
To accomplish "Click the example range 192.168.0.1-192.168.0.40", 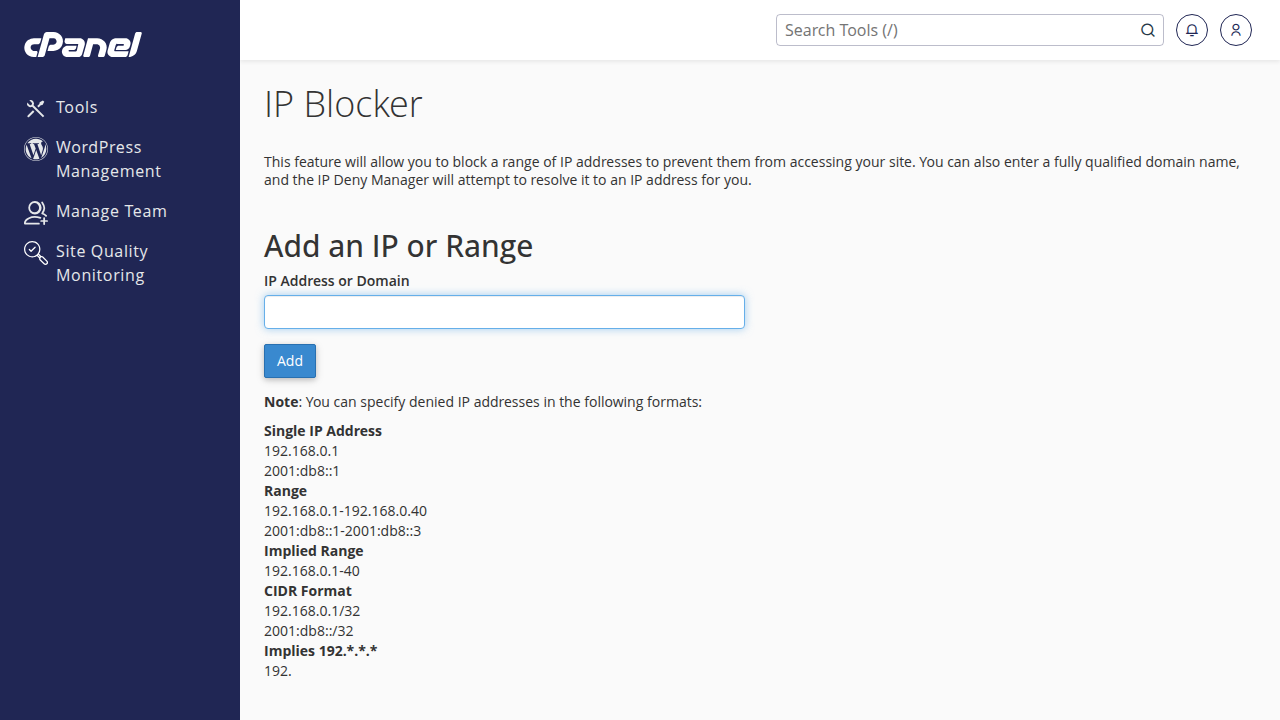I will [x=345, y=511].
